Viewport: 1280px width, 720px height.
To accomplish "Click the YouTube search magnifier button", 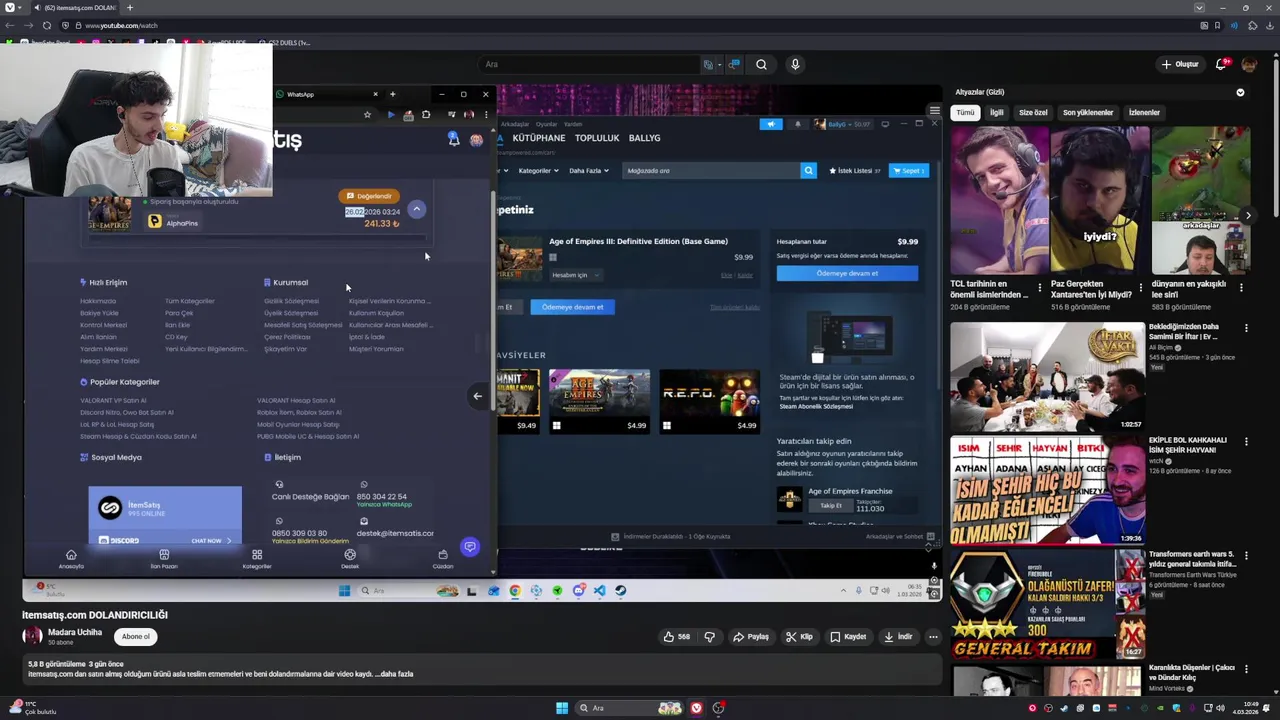I will (x=761, y=64).
